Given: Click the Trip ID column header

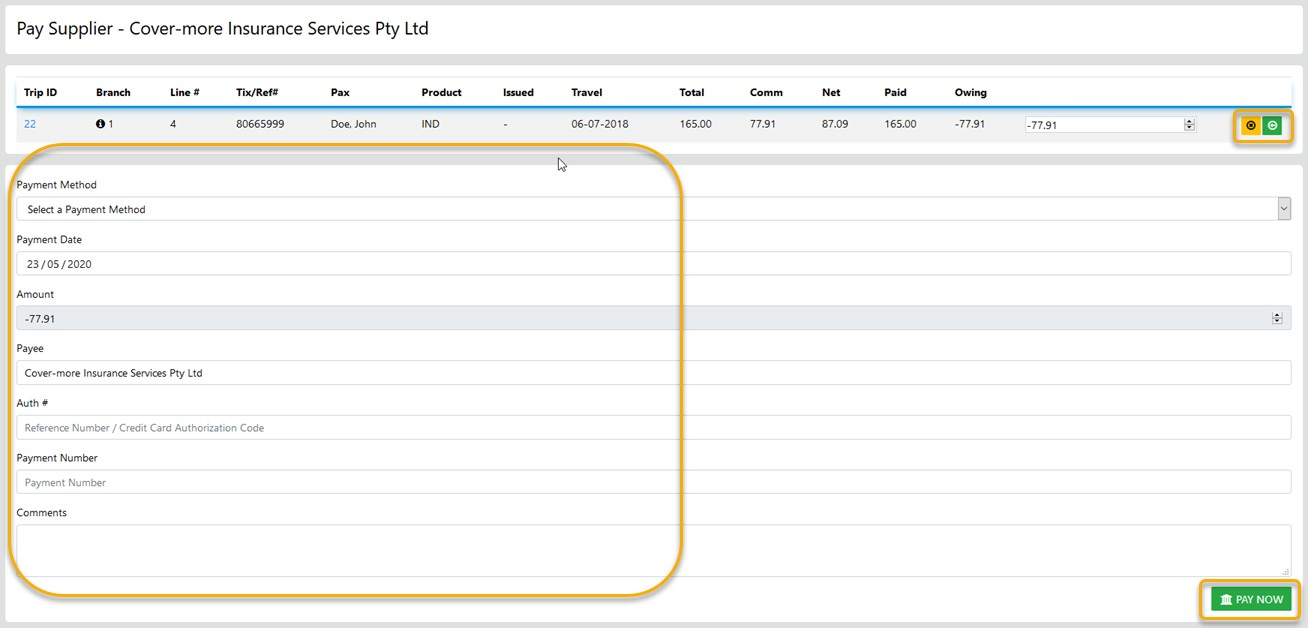Looking at the screenshot, I should (x=40, y=92).
